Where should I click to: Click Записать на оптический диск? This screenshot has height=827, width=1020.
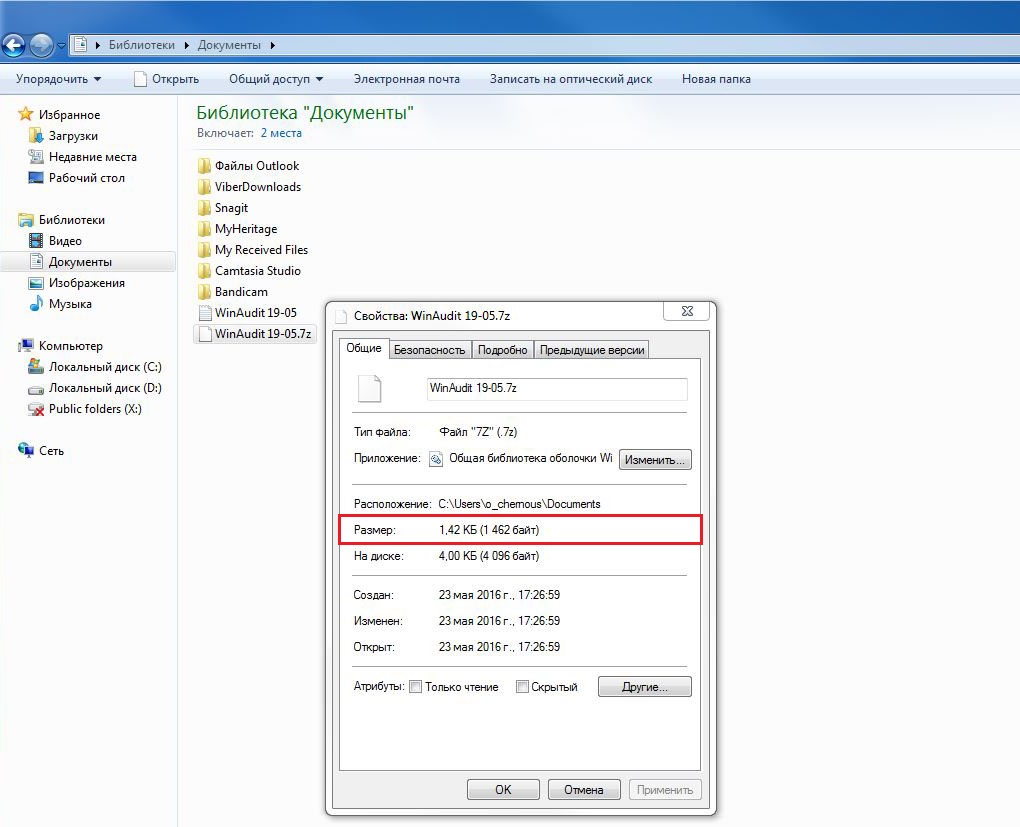pos(570,79)
